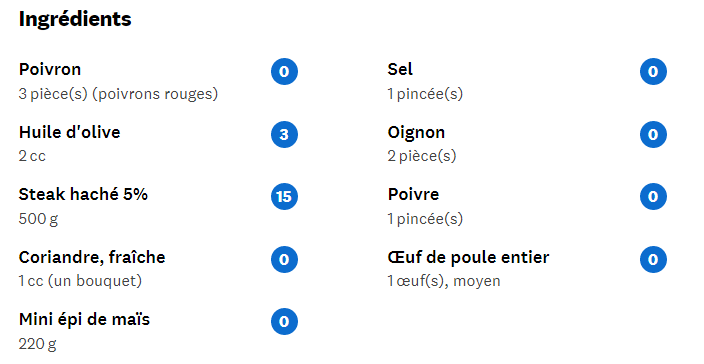Click the 3 pièce(s) poivrons rouges quantity text
The width and height of the screenshot is (704, 364).
118,94
